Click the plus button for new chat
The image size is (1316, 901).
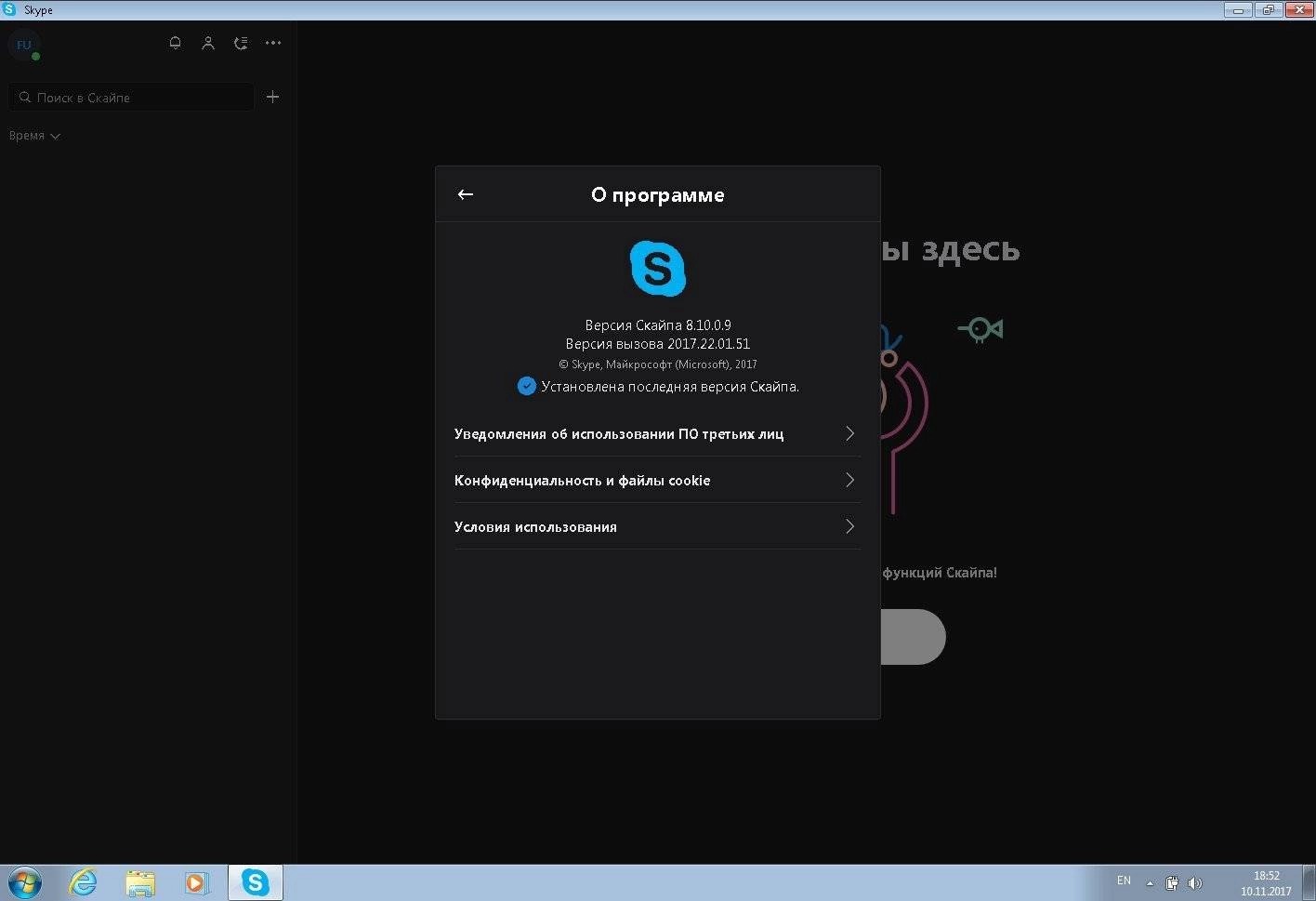tap(272, 97)
